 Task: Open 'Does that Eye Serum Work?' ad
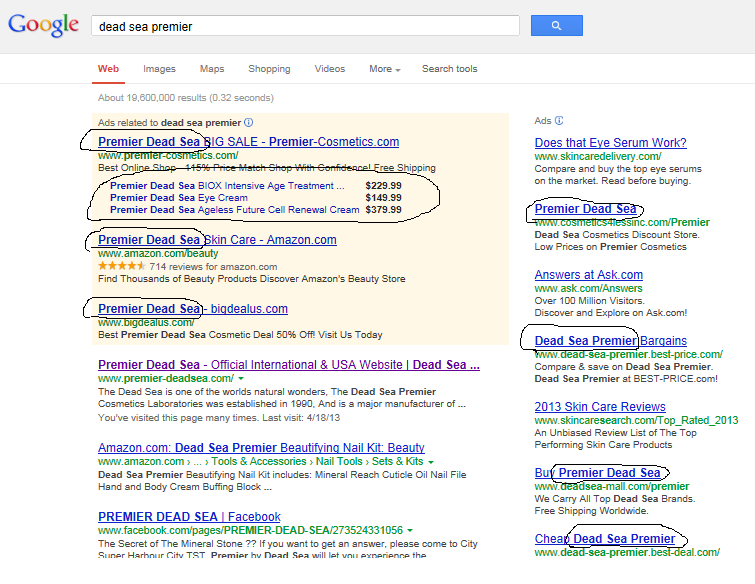coord(611,143)
